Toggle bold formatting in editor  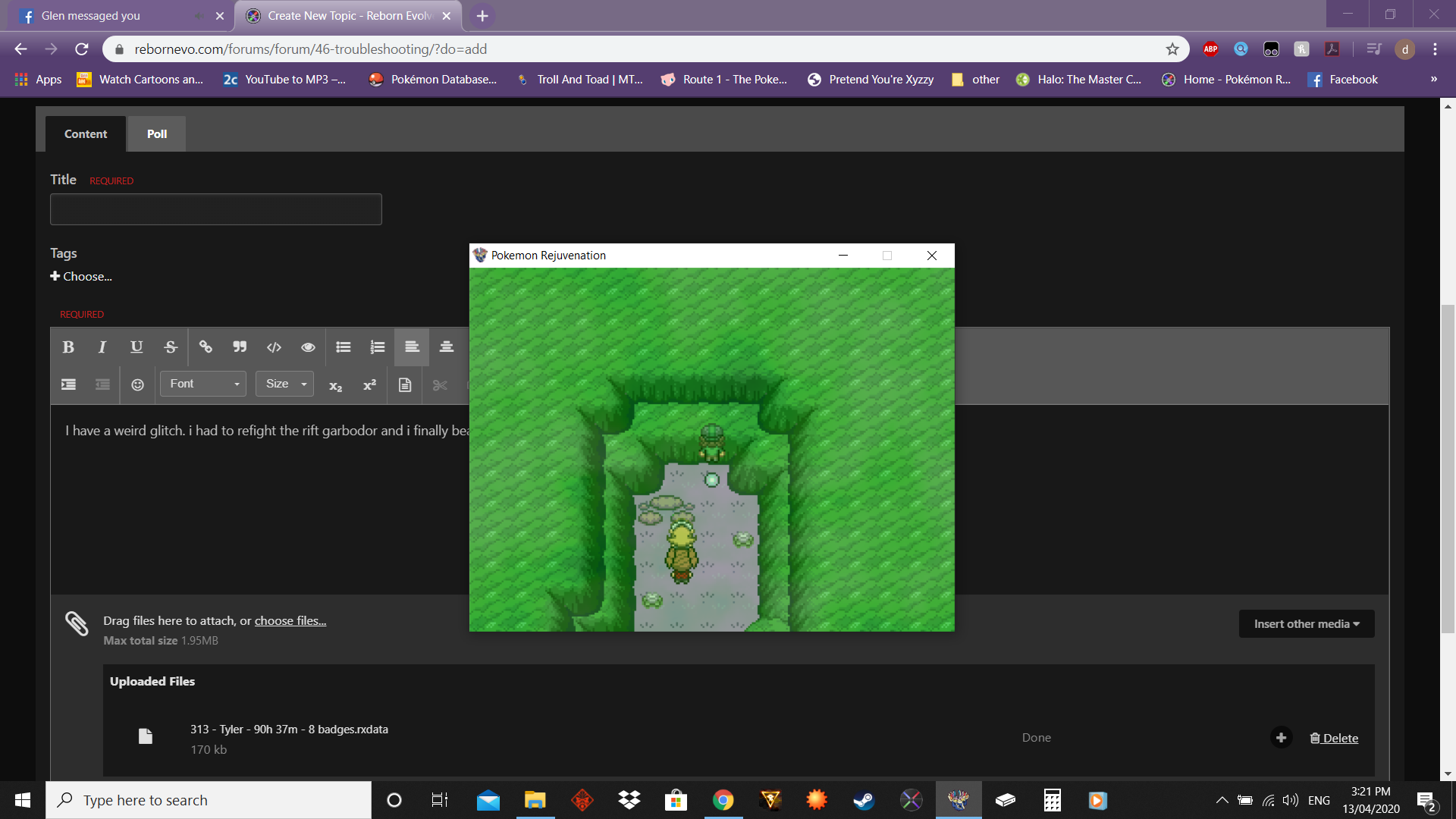[68, 347]
